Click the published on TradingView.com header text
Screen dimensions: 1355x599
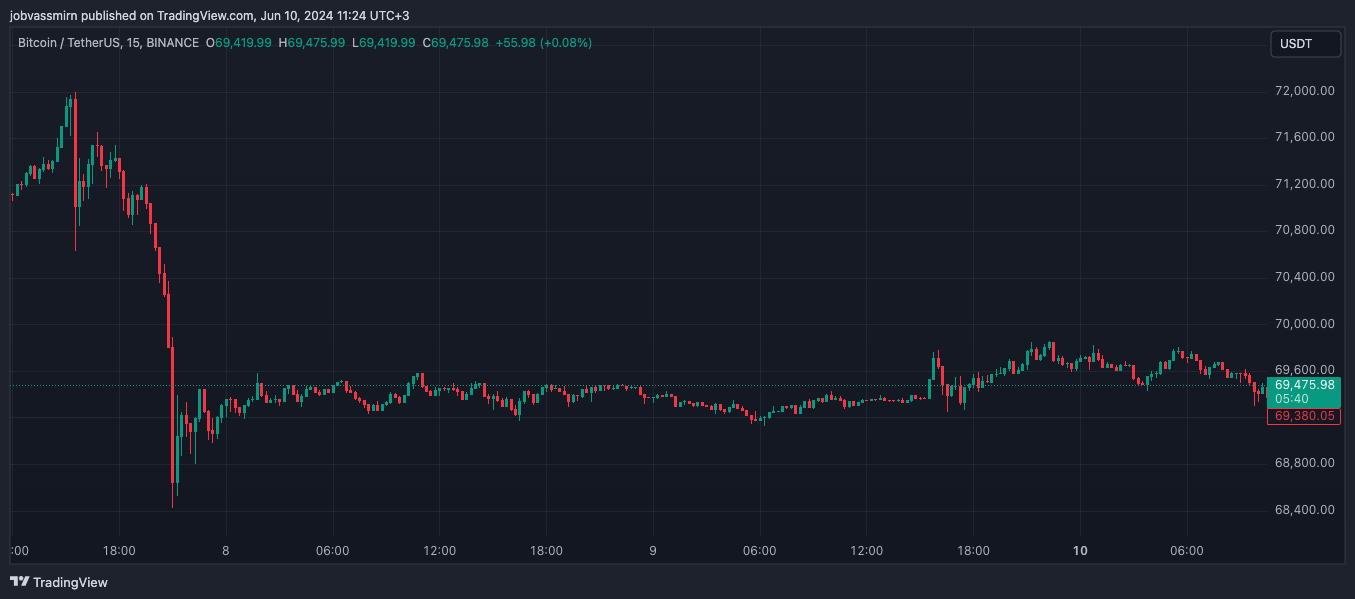click(x=209, y=15)
